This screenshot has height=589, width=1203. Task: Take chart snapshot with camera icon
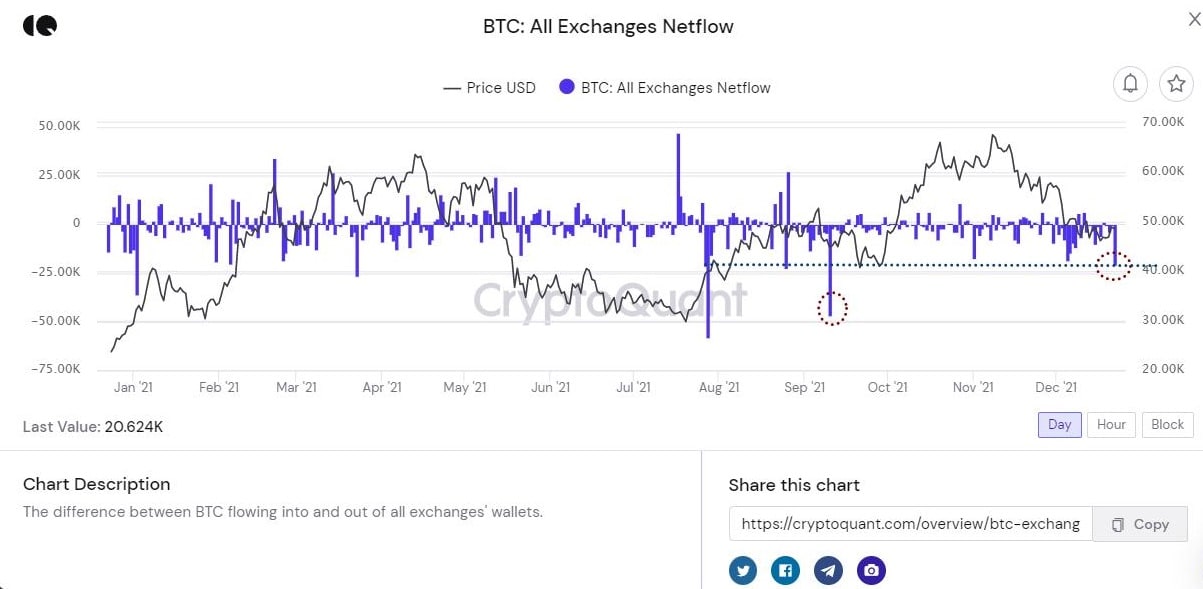coord(871,570)
